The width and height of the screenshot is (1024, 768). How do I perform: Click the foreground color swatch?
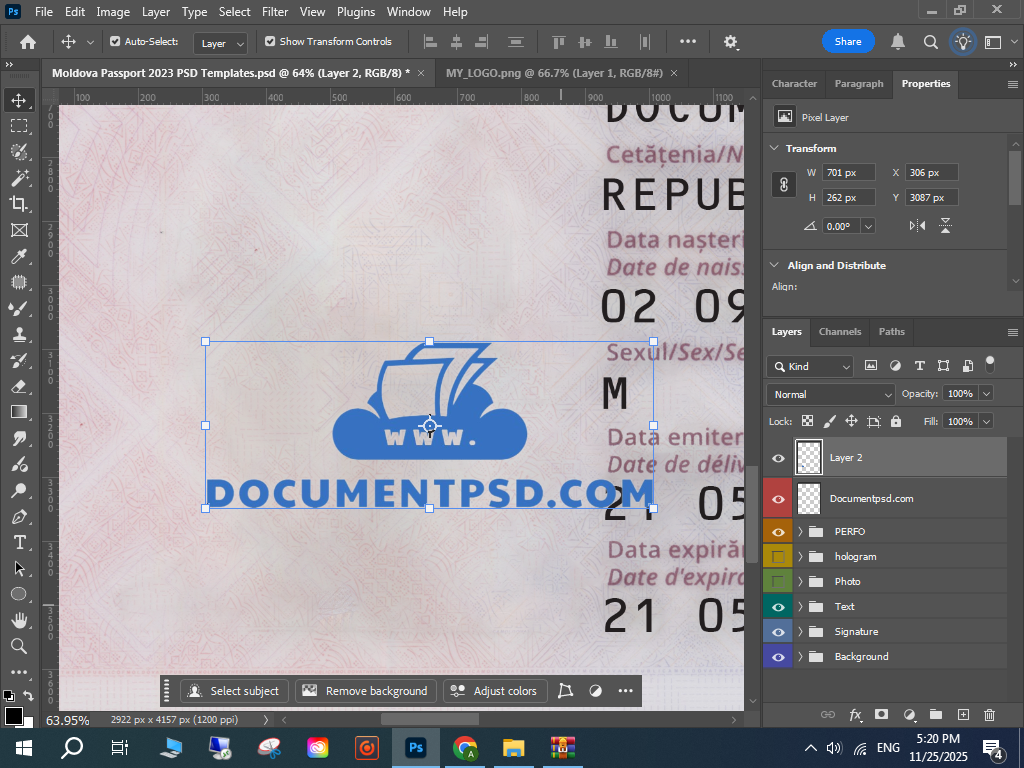[x=13, y=716]
